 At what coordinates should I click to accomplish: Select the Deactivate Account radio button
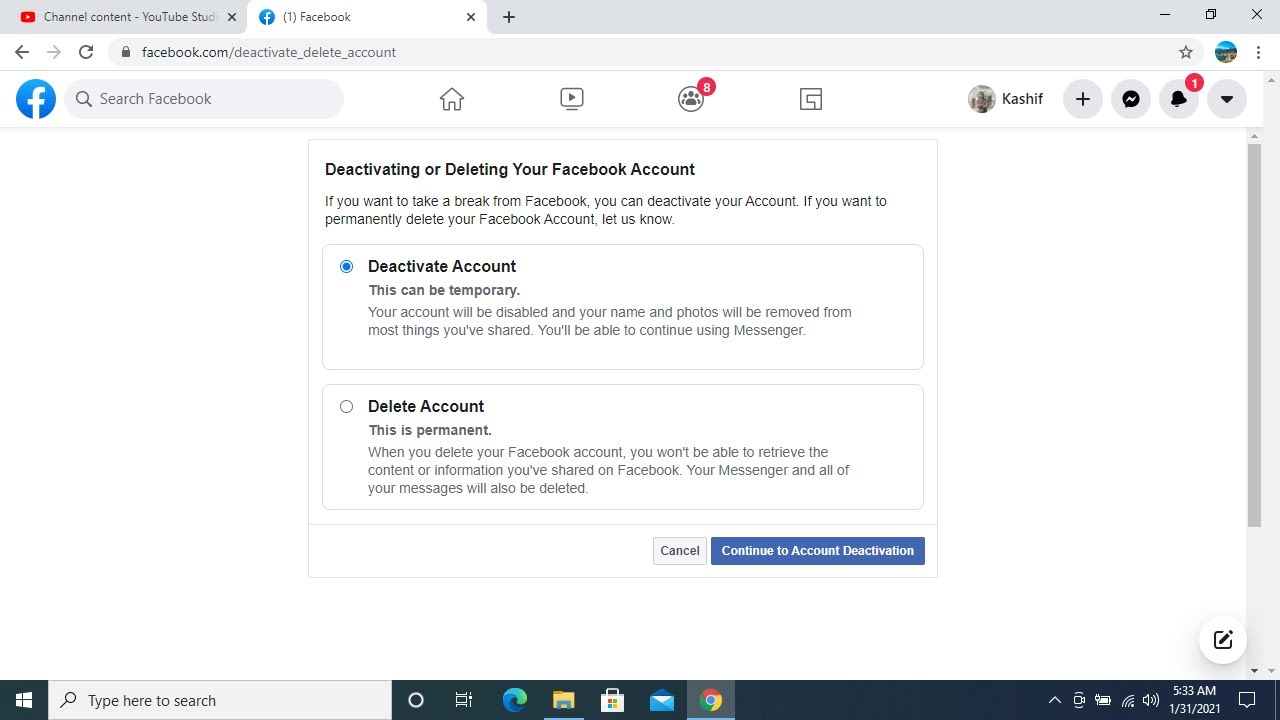coord(346,266)
